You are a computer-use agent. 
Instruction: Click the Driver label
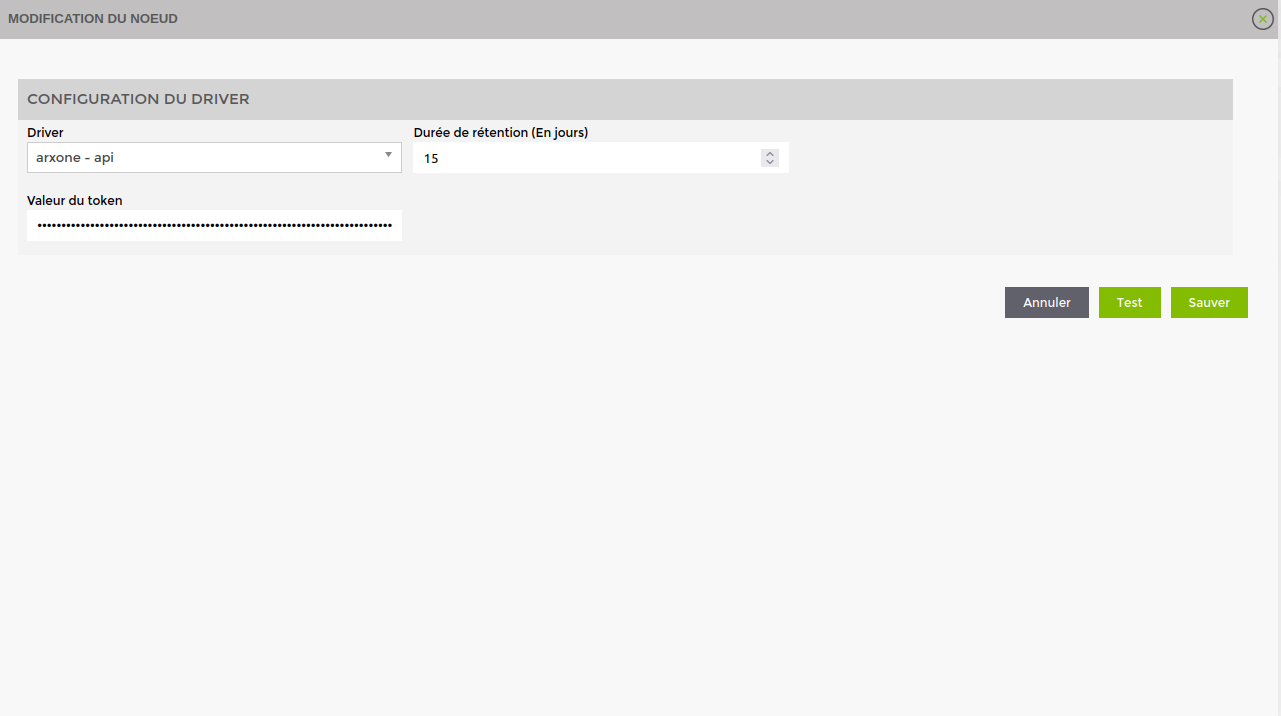45,132
